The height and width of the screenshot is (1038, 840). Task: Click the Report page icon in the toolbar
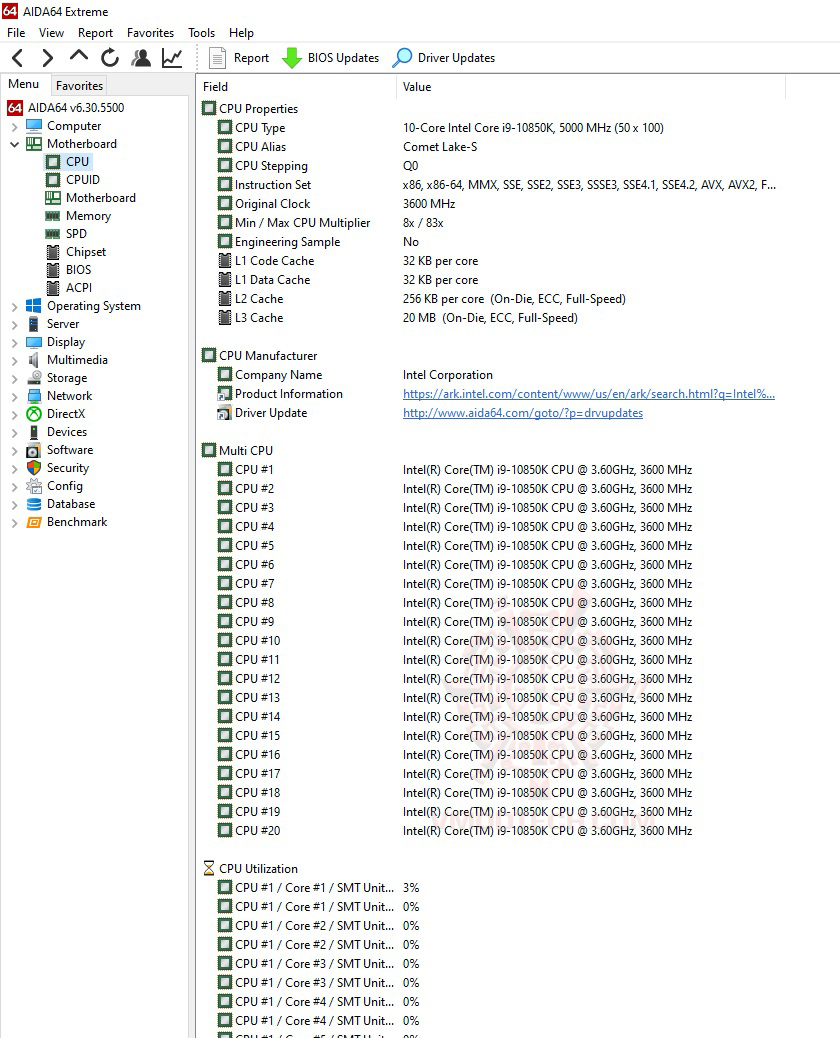coord(217,58)
